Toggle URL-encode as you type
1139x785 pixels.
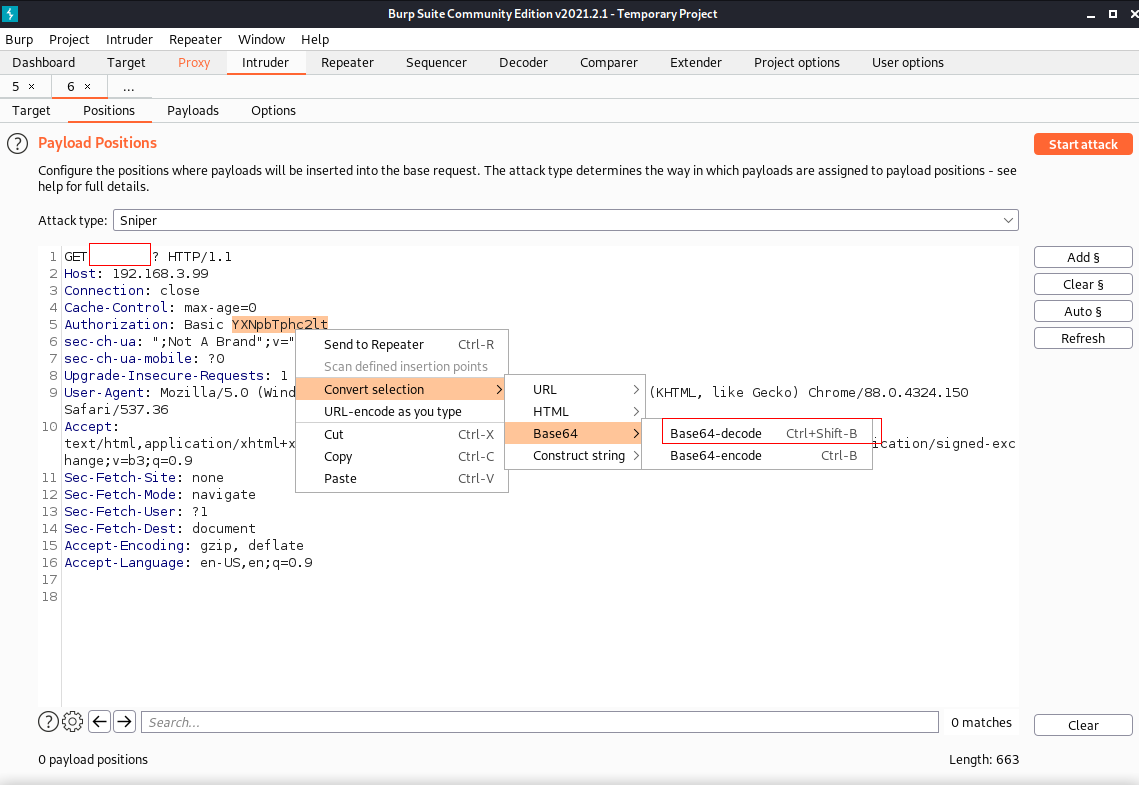(x=402, y=412)
